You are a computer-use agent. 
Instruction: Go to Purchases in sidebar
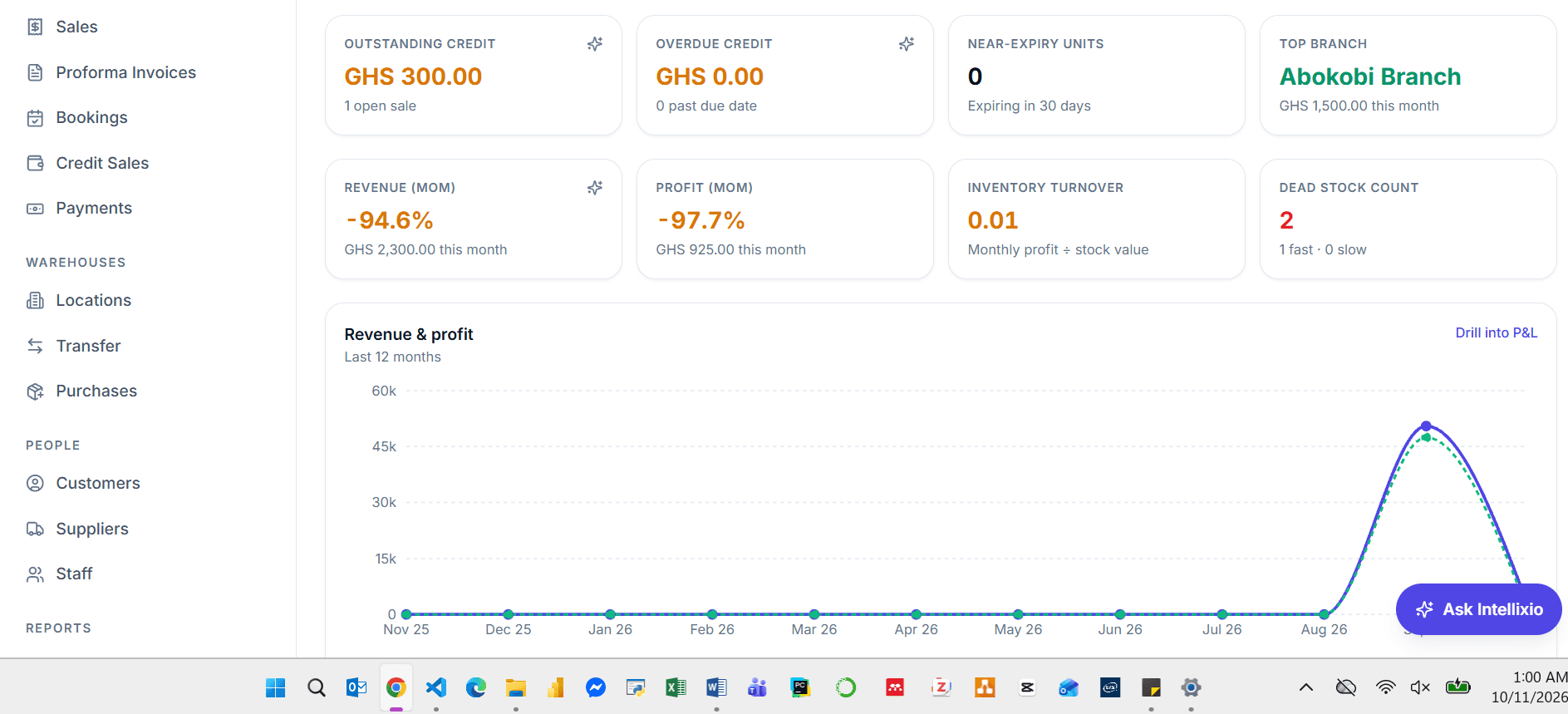point(96,391)
